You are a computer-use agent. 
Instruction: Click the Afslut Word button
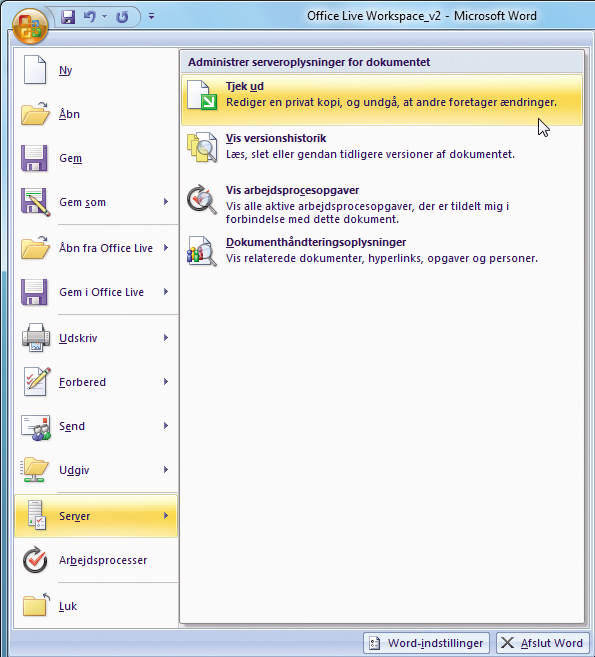(543, 643)
